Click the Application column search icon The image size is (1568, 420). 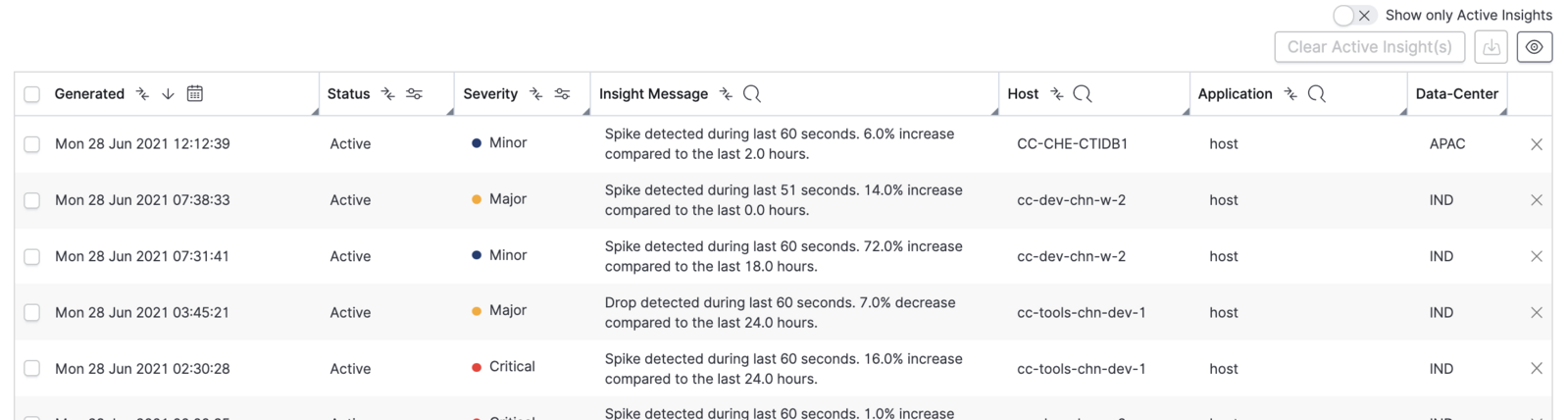pos(1317,93)
